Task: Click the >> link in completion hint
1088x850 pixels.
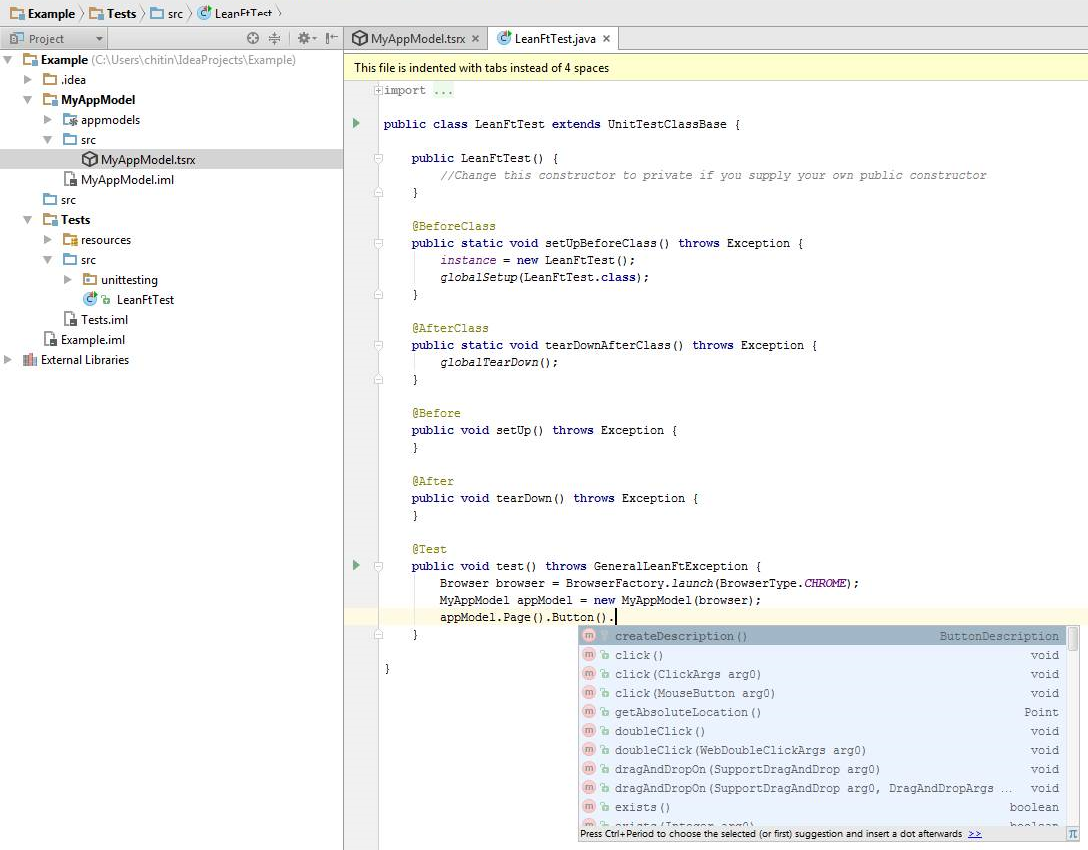Action: pyautogui.click(x=974, y=834)
